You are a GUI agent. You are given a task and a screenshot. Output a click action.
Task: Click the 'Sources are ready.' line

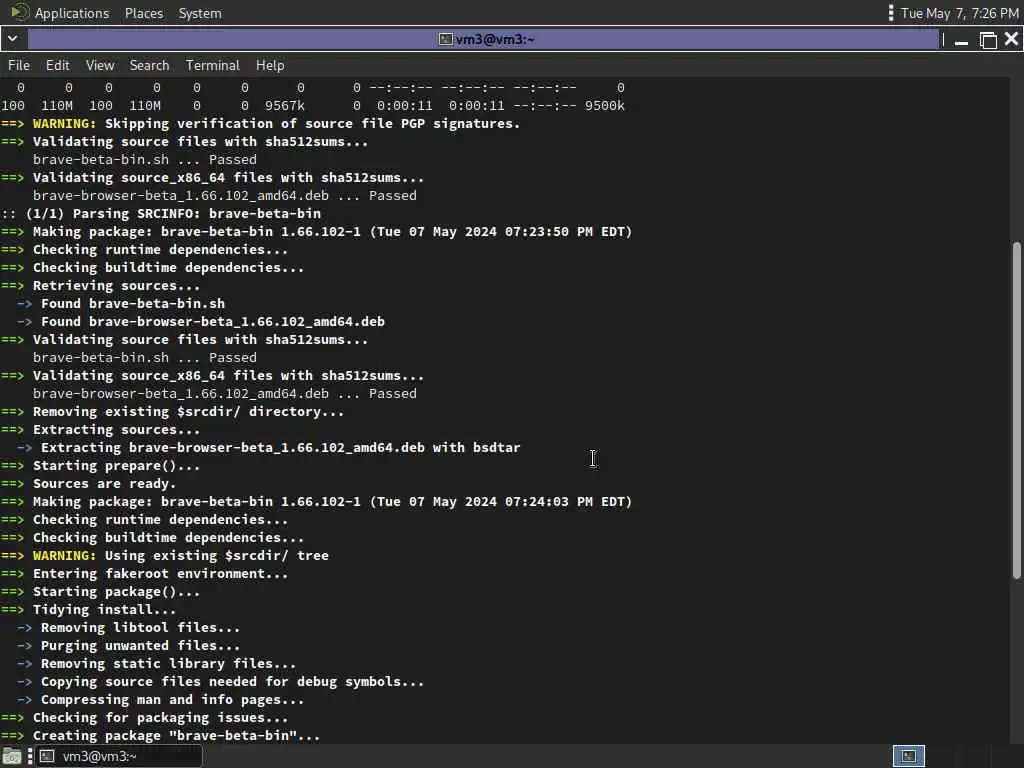(88, 484)
